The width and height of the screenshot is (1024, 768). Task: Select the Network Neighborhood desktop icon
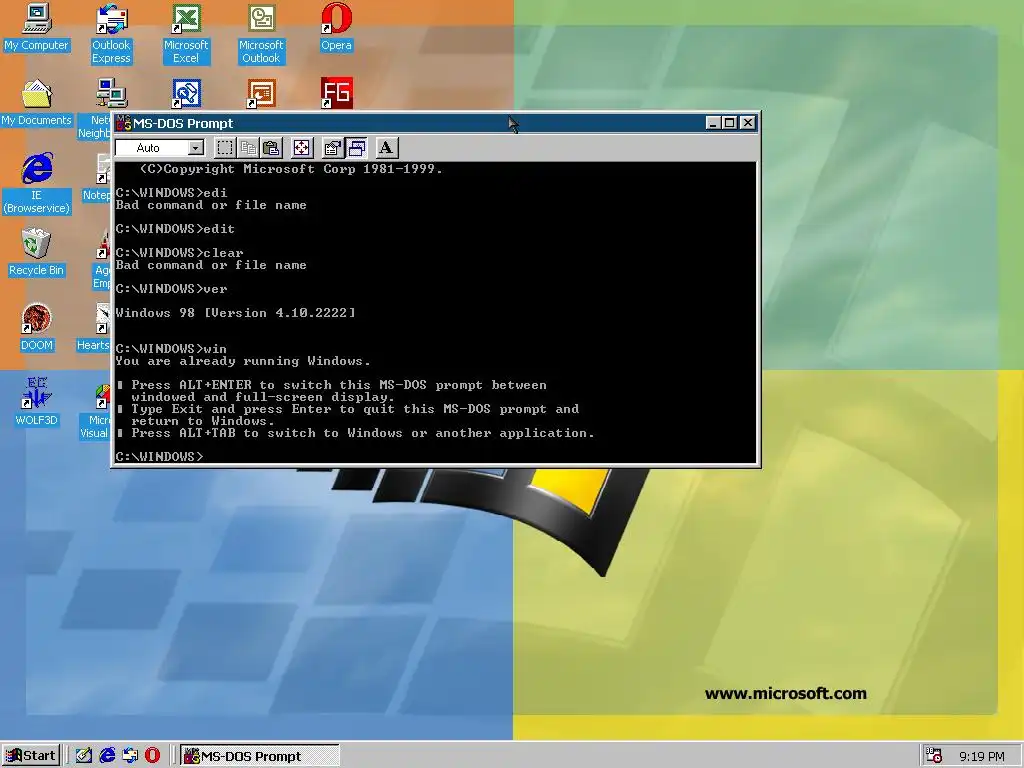click(112, 94)
